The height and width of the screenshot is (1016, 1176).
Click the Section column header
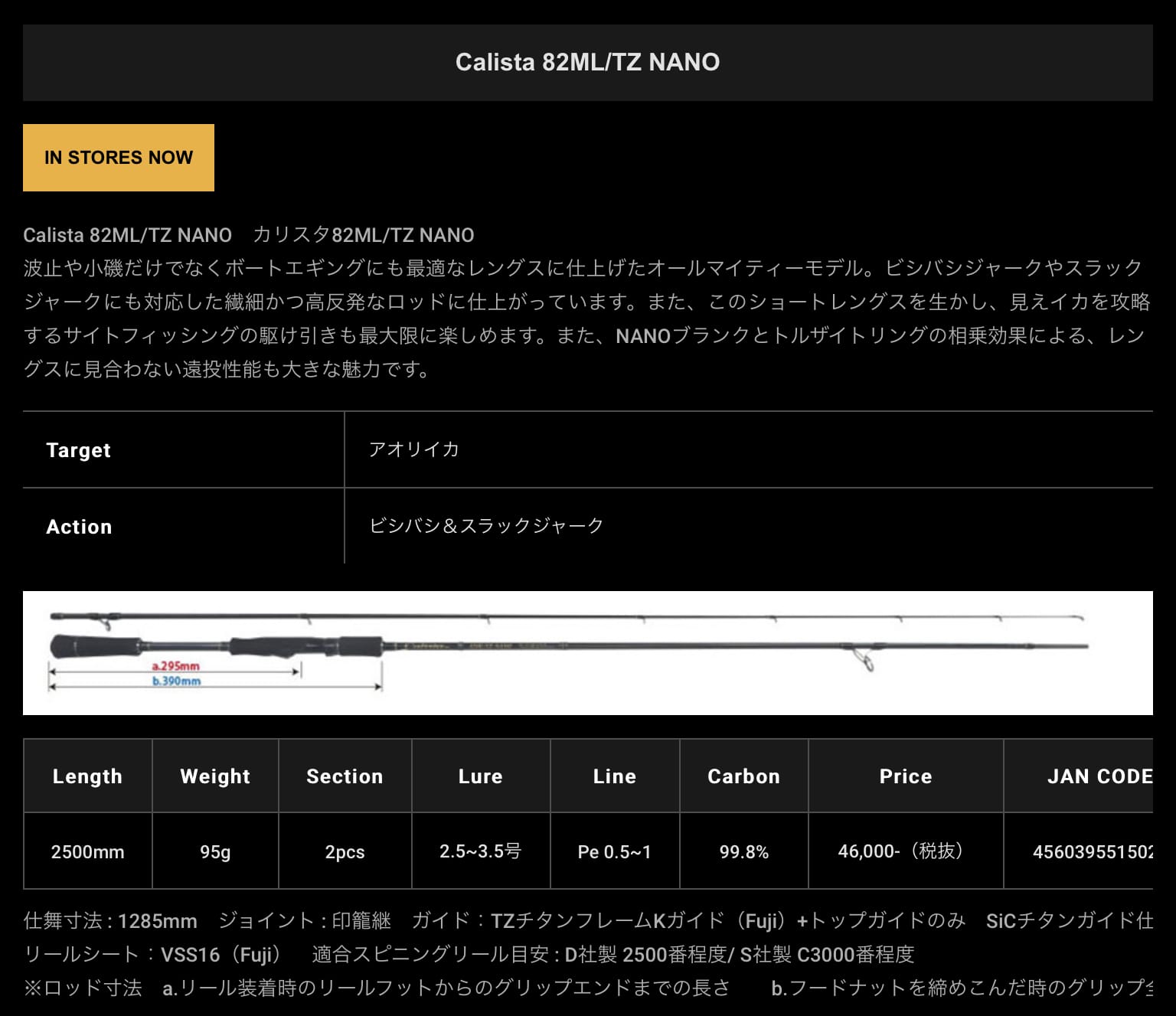click(x=345, y=776)
